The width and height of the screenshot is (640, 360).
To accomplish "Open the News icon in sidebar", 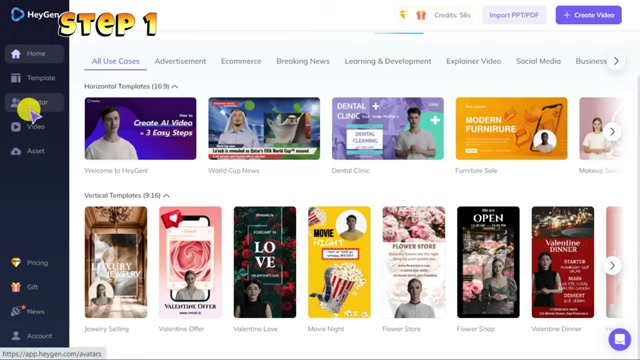I will [16, 311].
